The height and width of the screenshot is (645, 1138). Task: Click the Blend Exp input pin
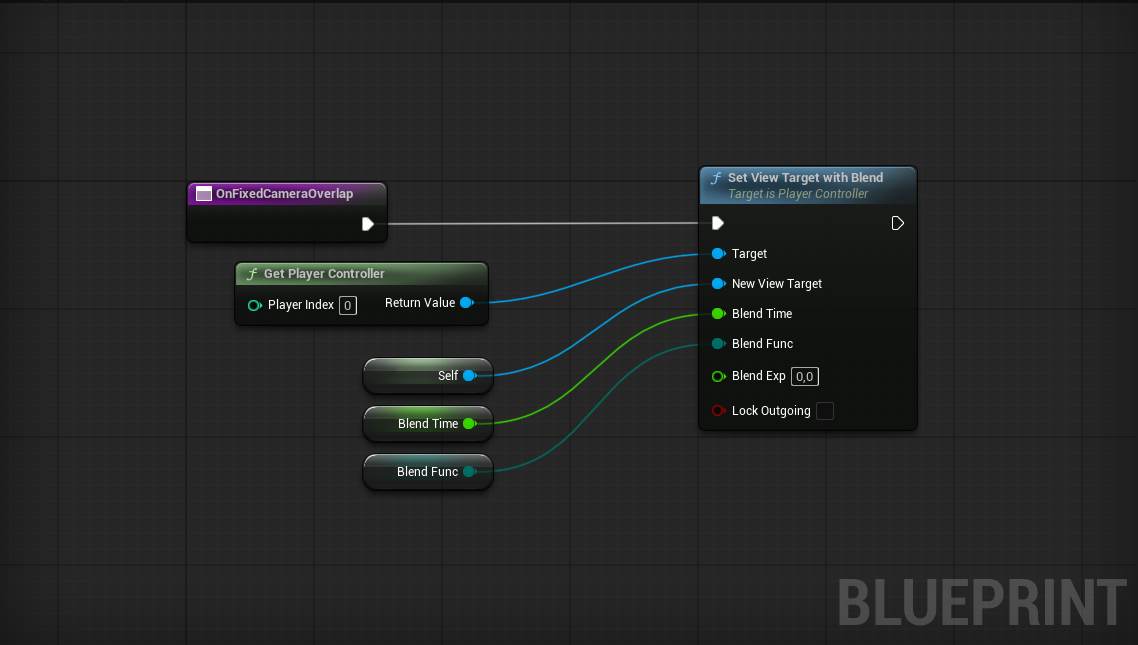(717, 377)
